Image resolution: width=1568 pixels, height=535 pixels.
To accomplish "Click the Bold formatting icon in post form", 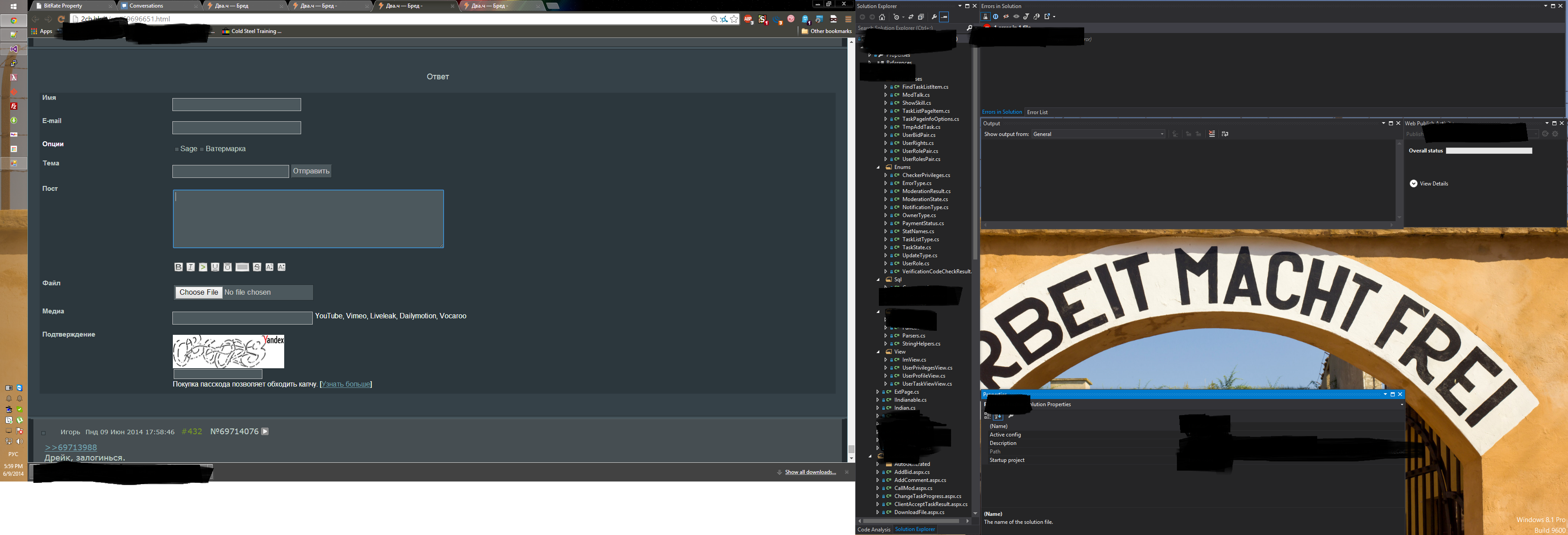I will click(179, 267).
